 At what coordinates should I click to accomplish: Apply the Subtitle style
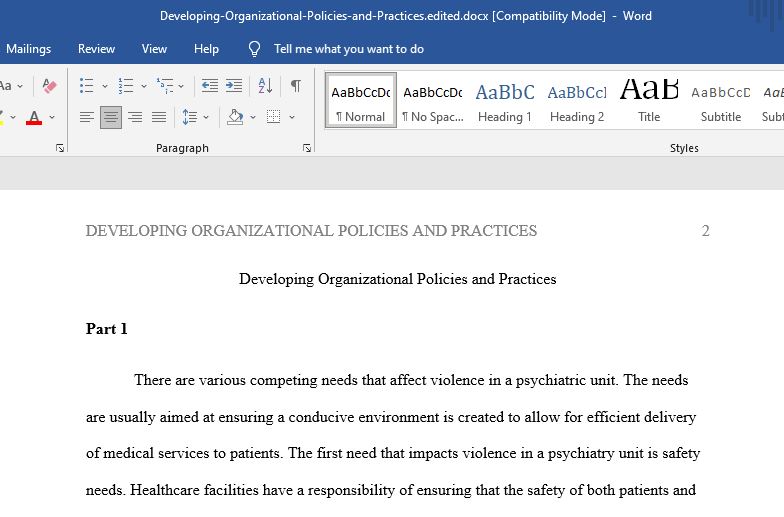(721, 100)
